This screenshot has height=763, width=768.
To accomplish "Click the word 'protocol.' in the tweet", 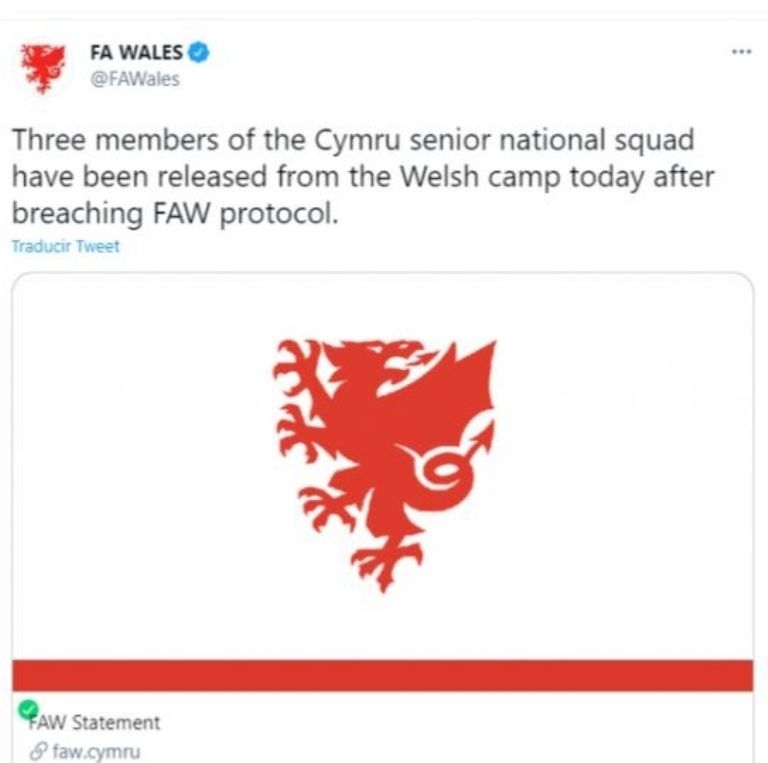I will click(279, 214).
